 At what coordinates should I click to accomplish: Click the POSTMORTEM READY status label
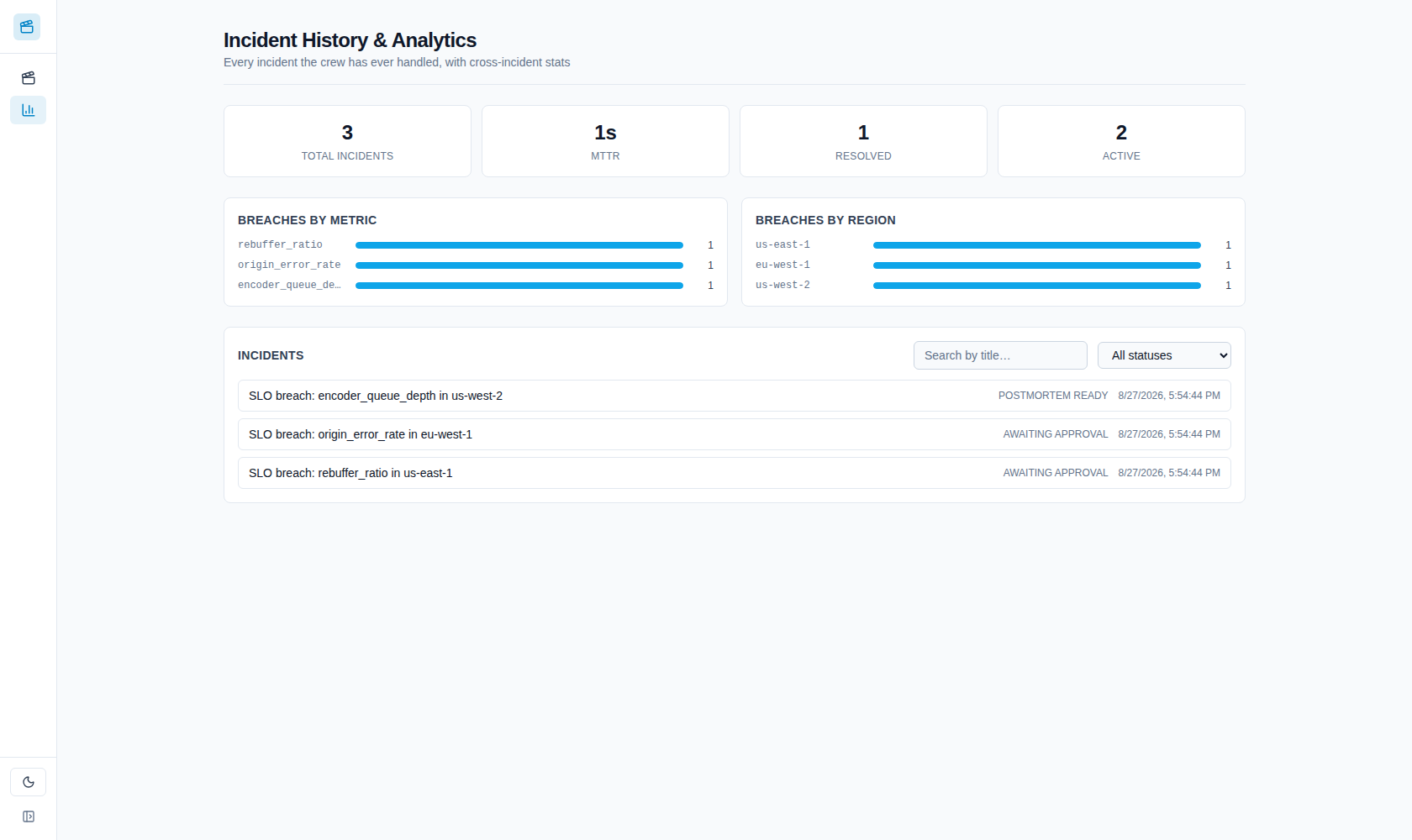tap(1053, 396)
